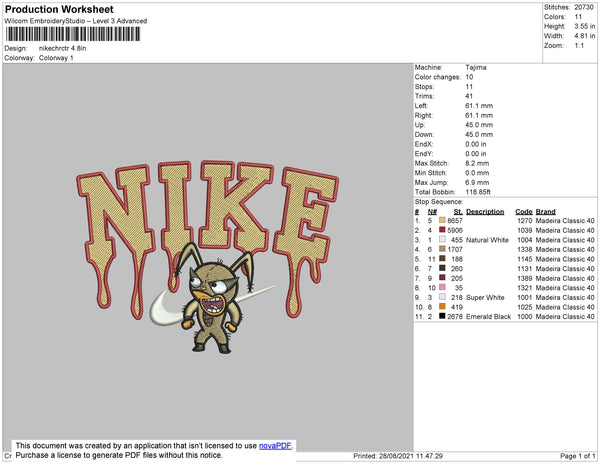Click the 'Natural White' description
The height and width of the screenshot is (464, 600).
487,240
